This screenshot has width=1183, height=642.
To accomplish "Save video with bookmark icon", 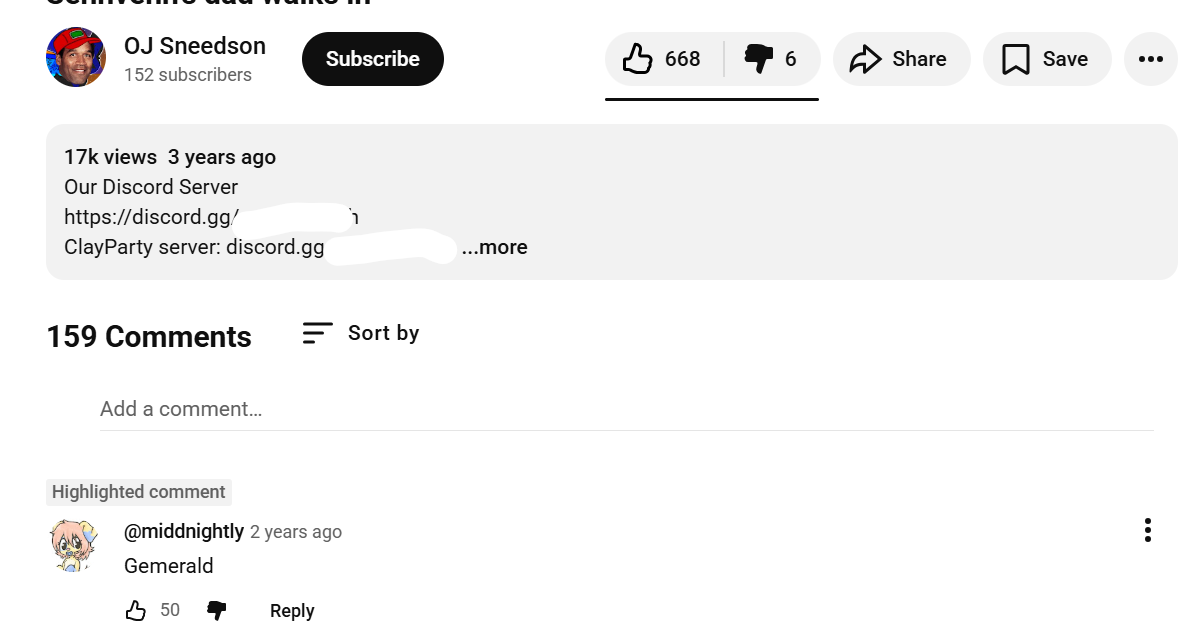I will click(1046, 59).
